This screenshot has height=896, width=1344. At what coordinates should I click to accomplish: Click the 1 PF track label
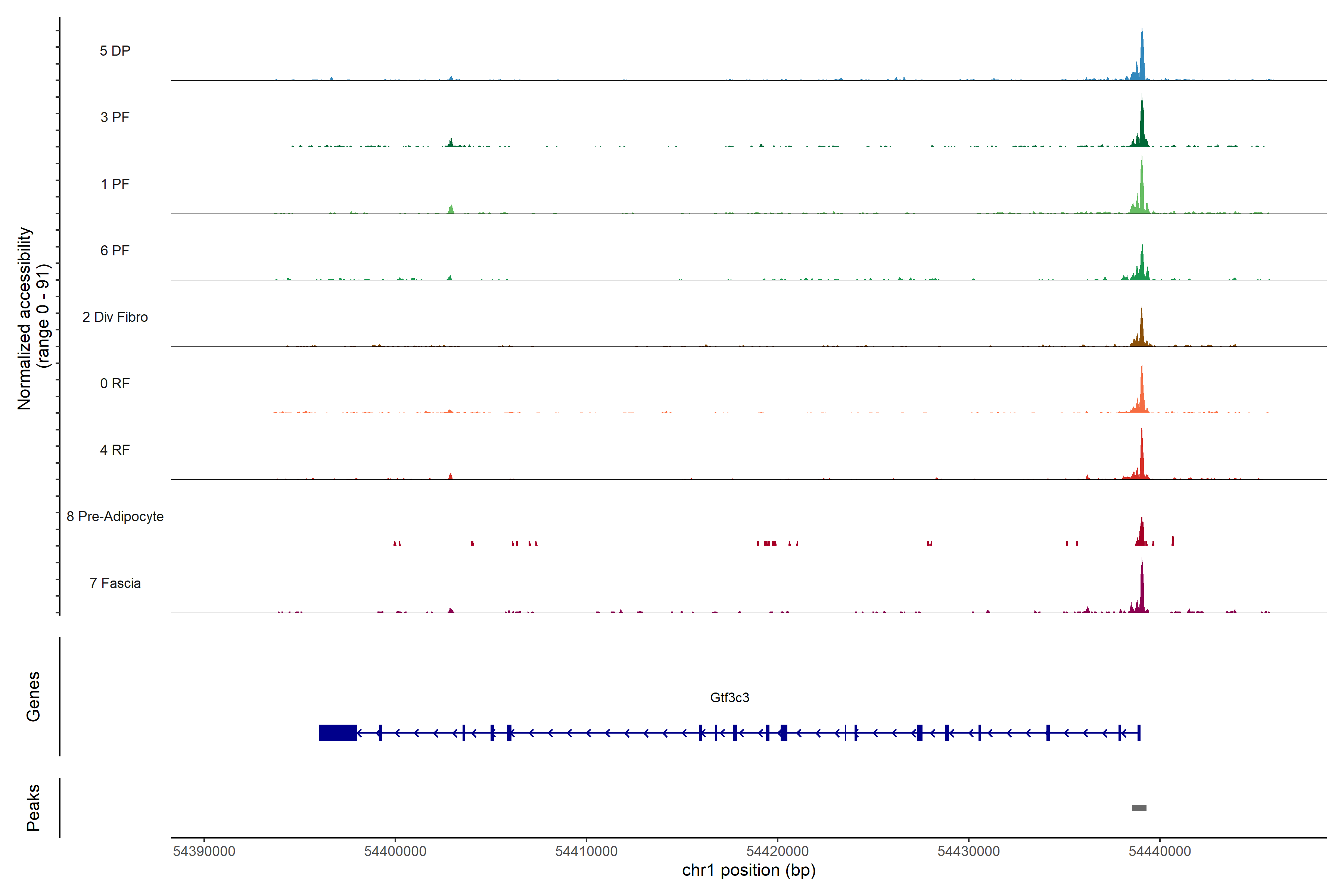pyautogui.click(x=115, y=184)
